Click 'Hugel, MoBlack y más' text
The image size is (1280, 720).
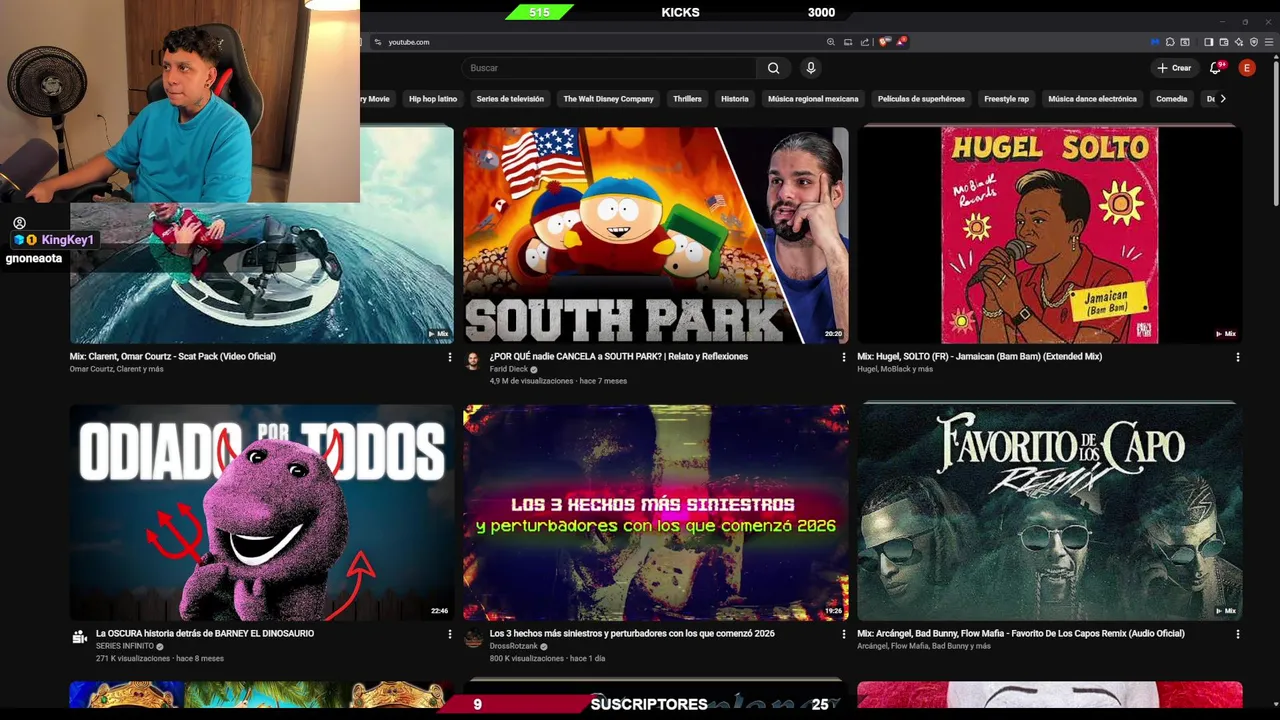(x=895, y=369)
